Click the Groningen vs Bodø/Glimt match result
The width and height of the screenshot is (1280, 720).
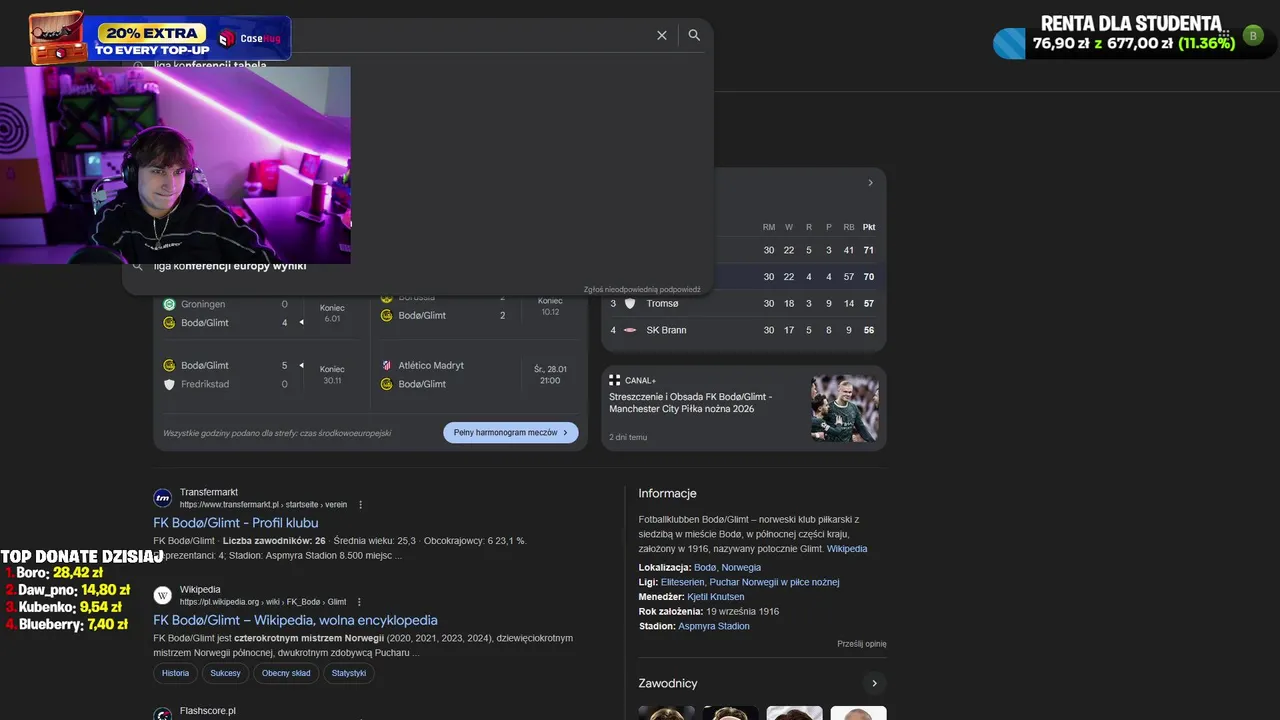pos(261,313)
